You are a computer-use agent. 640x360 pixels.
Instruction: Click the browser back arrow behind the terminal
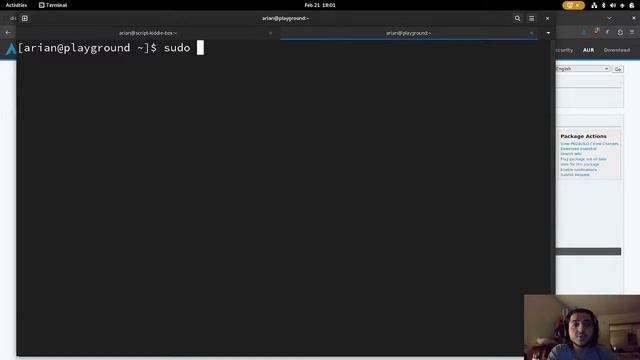point(8,32)
